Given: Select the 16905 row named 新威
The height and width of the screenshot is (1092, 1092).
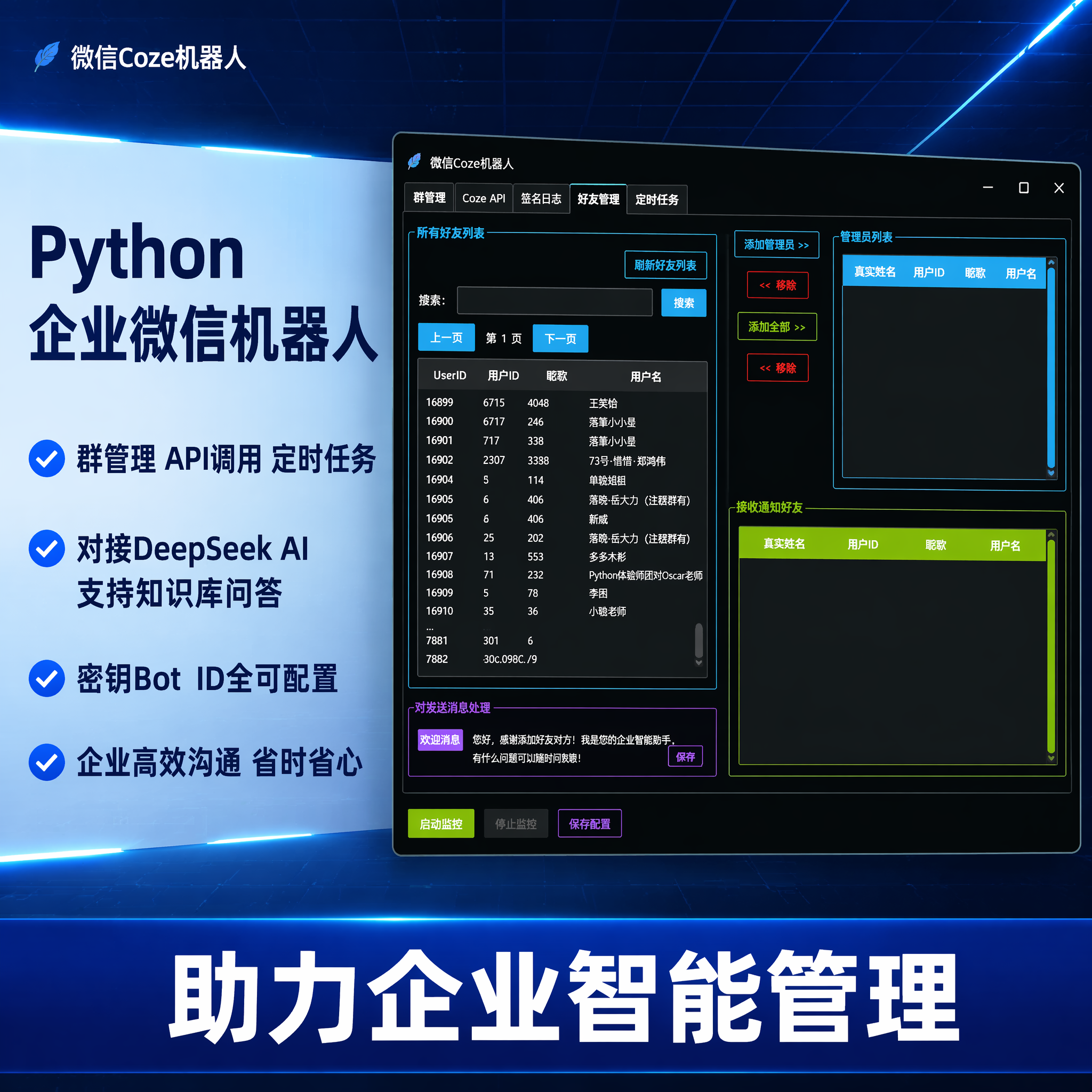Looking at the screenshot, I should pos(563,518).
